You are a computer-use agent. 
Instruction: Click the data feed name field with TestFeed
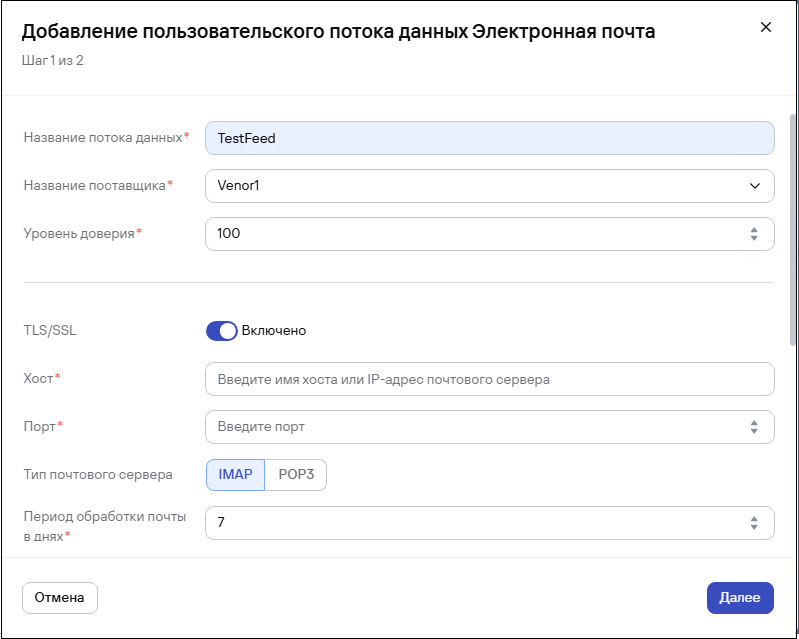tap(490, 138)
